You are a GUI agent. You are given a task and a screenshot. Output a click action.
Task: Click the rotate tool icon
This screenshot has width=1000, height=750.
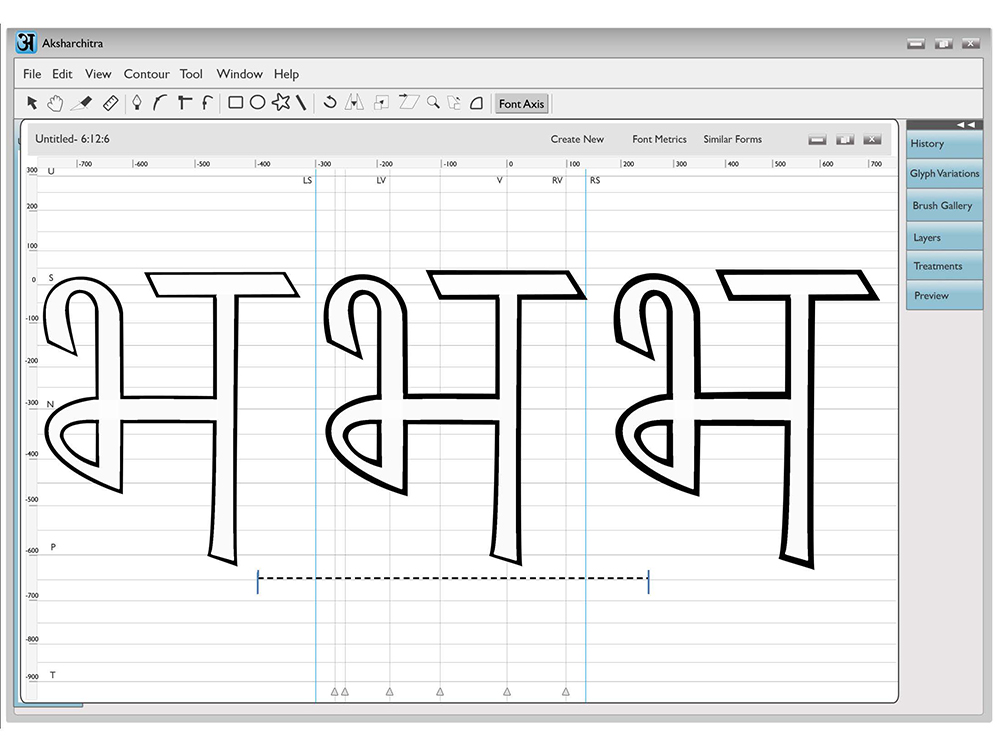click(x=330, y=102)
